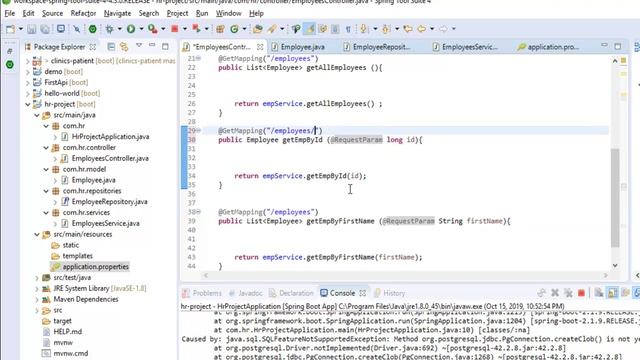Click the Search flashlight icon
Viewport: 640px width, 360px height.
point(272,29)
